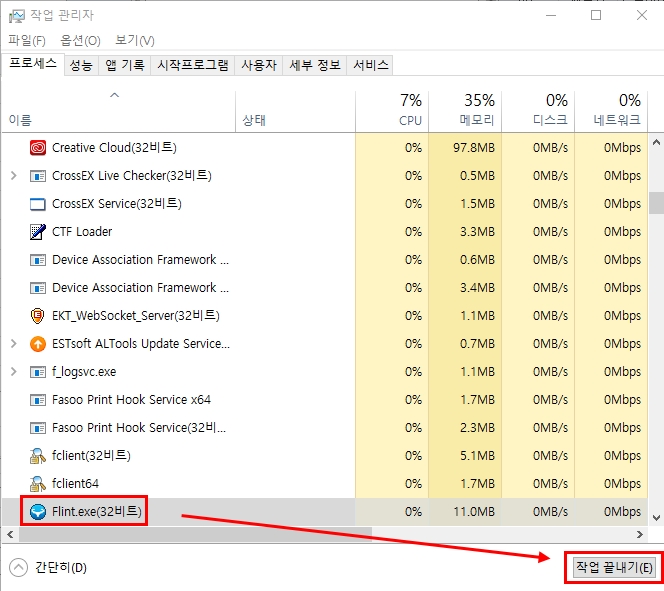Viewport: 664px width, 591px height.
Task: Click the icon of the 0.6MB Device Association Framework row
Action: 38,260
